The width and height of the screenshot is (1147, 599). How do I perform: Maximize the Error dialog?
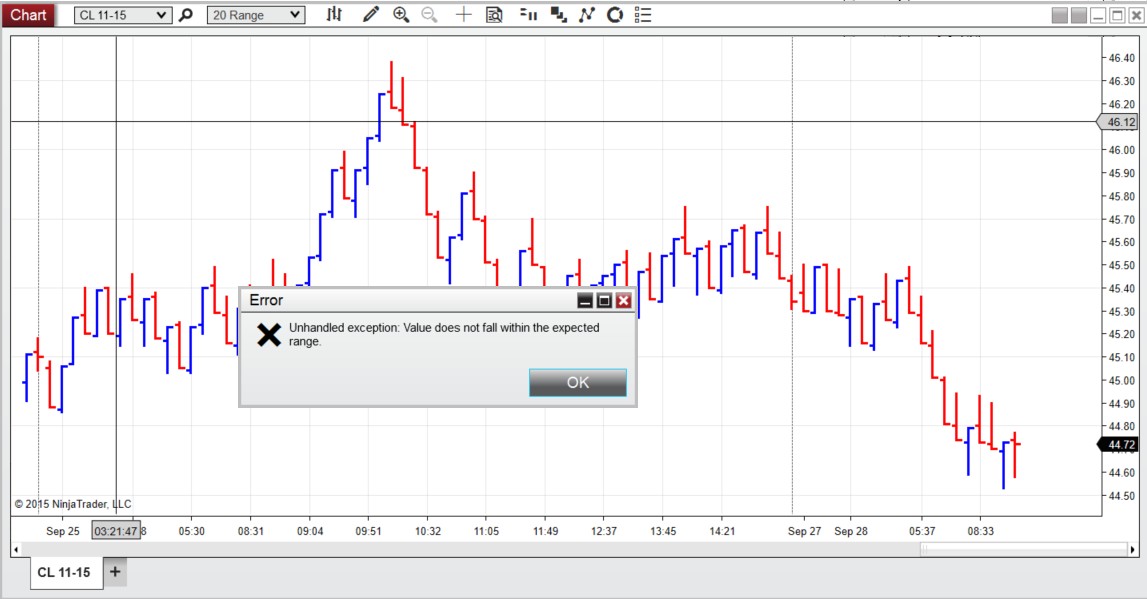pos(604,301)
